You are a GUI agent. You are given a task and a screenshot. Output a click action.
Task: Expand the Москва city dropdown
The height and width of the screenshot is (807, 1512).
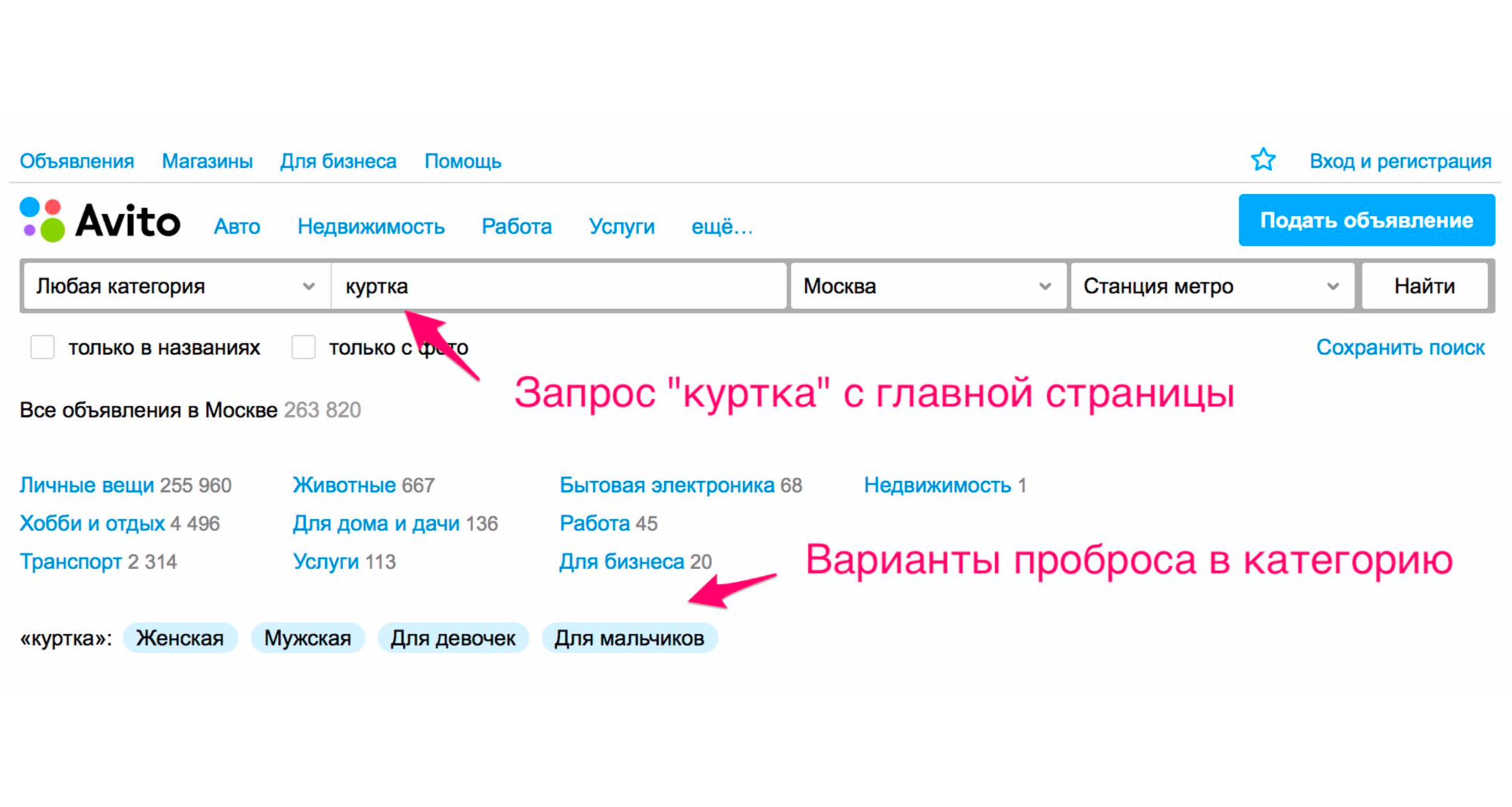[x=927, y=287]
